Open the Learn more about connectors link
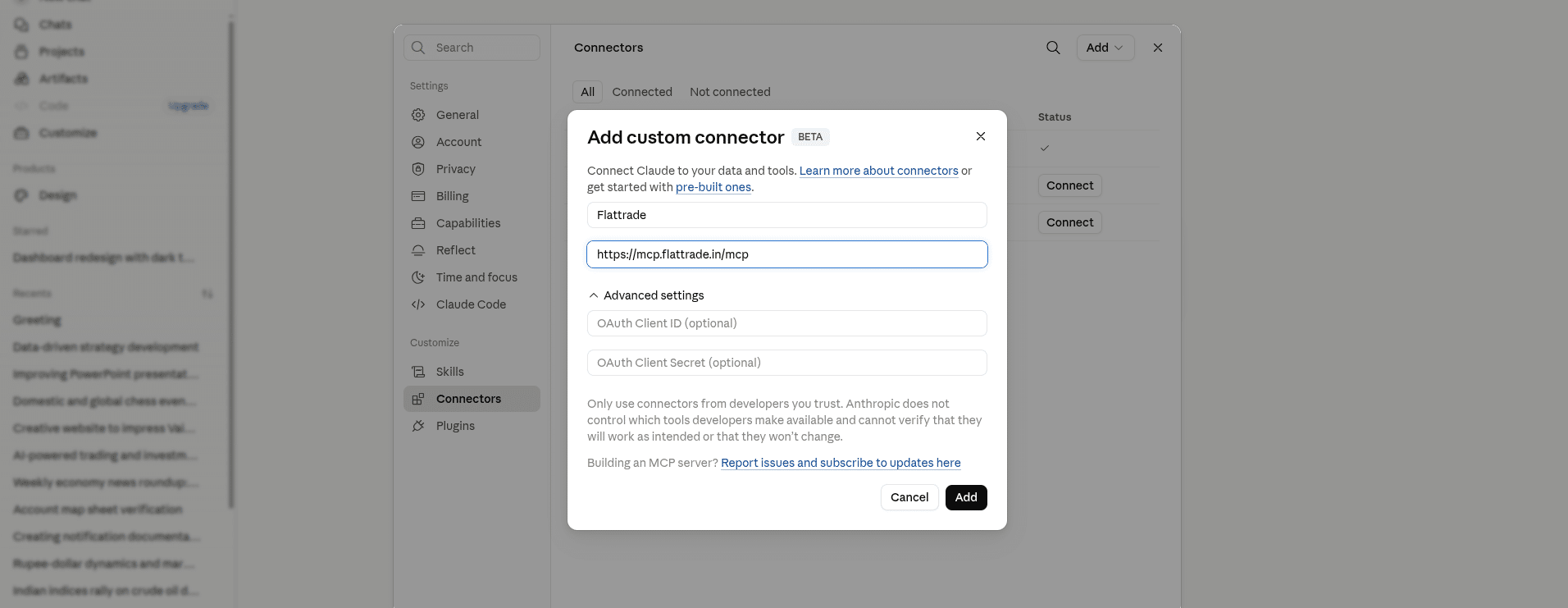 coord(878,171)
